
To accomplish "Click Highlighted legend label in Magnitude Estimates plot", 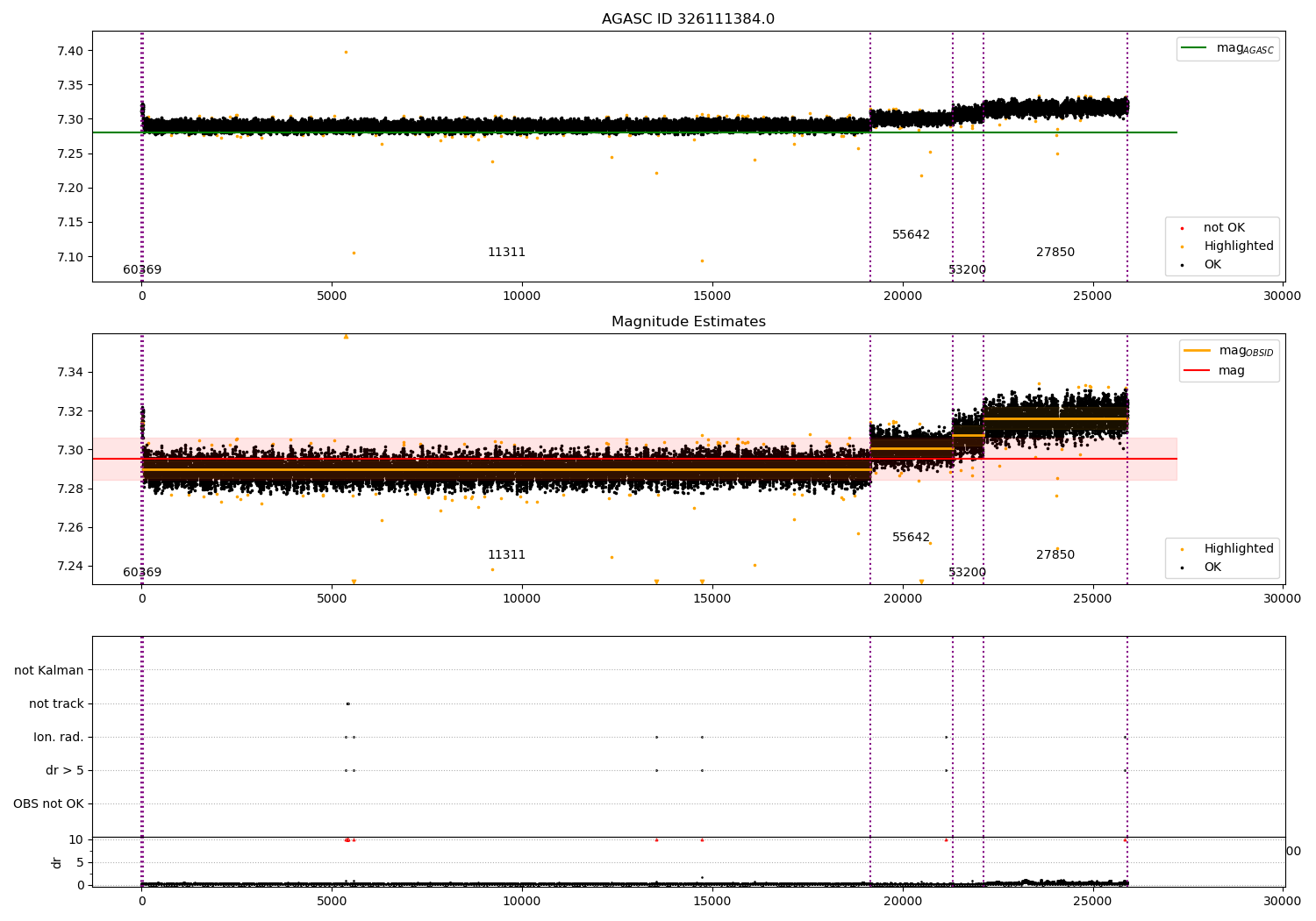I will pyautogui.click(x=1238, y=549).
